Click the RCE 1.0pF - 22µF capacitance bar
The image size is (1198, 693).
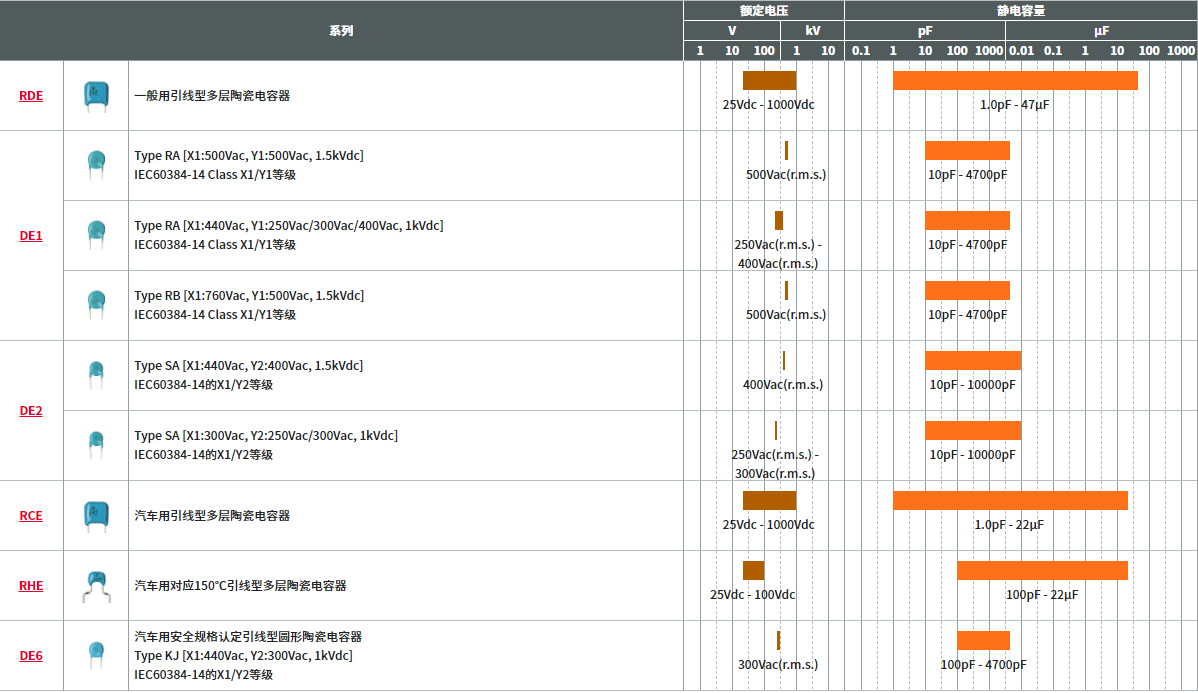click(1010, 500)
